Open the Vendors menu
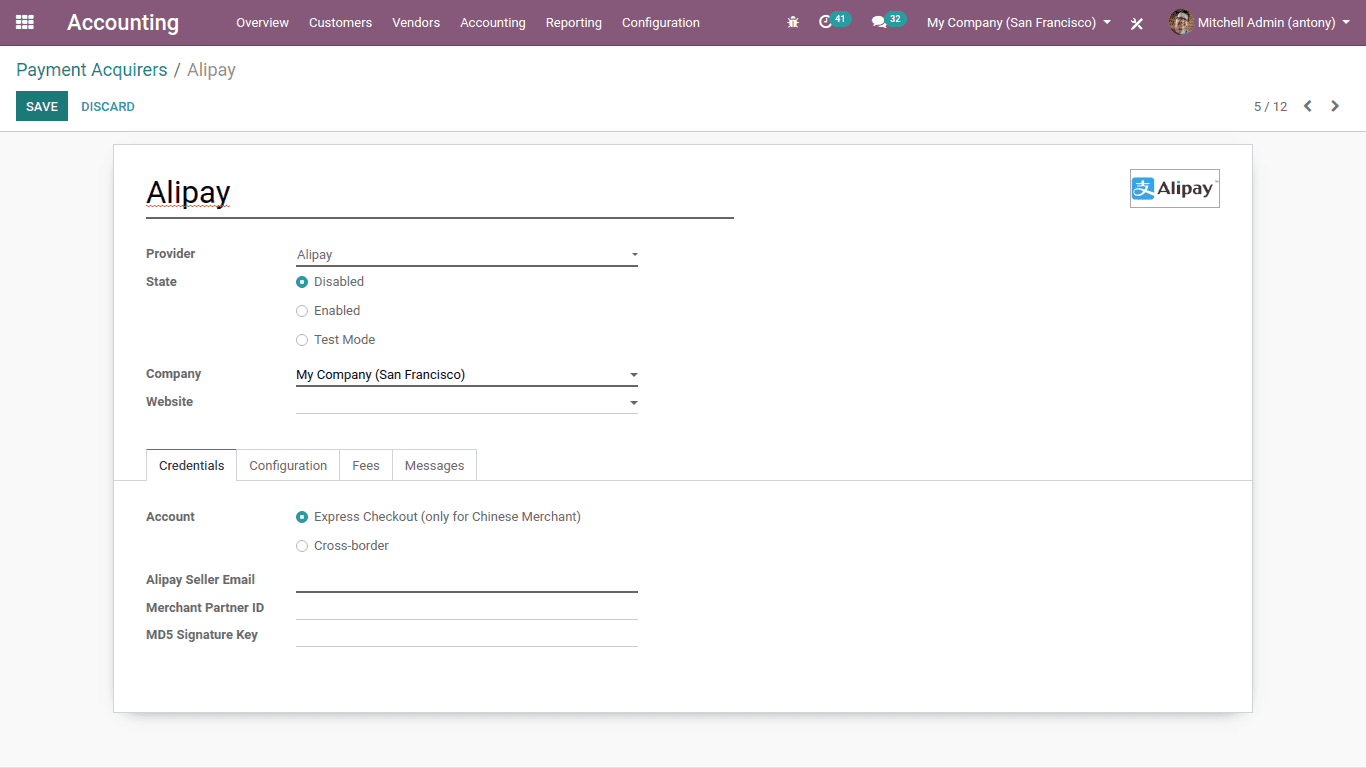The height and width of the screenshot is (768, 1366). [416, 22]
